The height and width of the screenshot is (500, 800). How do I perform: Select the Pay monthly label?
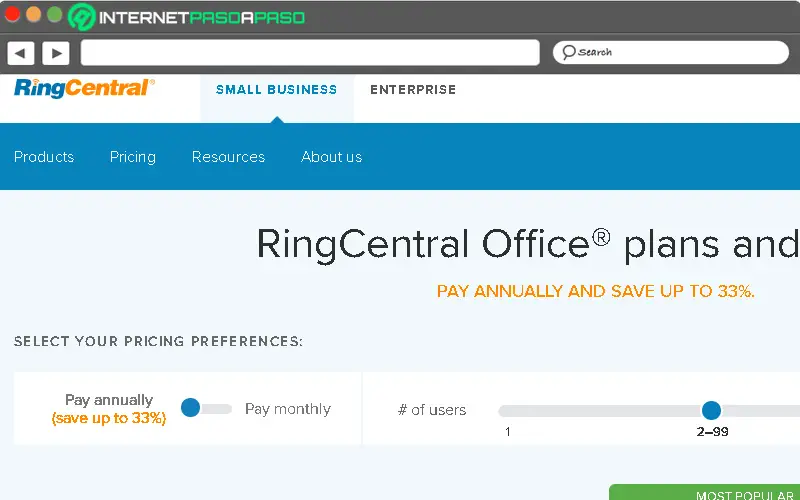click(x=287, y=409)
